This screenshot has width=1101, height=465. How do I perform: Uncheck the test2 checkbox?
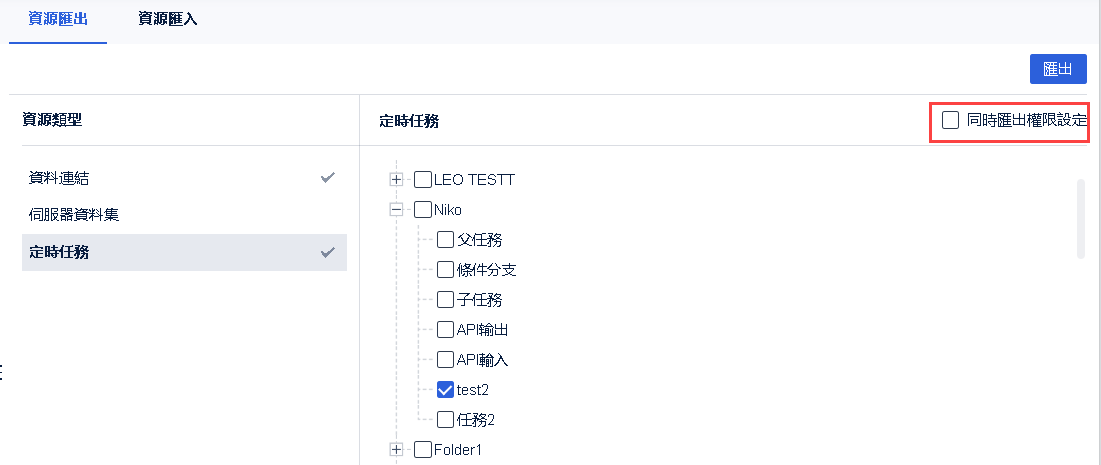tap(446, 390)
